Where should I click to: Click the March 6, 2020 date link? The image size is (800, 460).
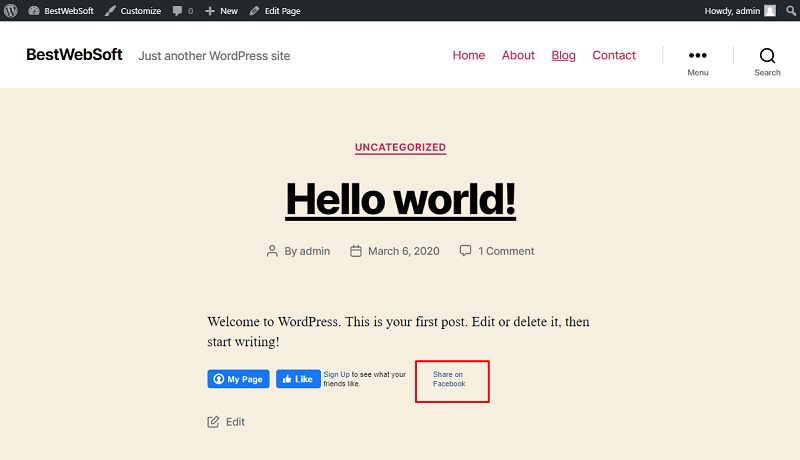coord(404,251)
